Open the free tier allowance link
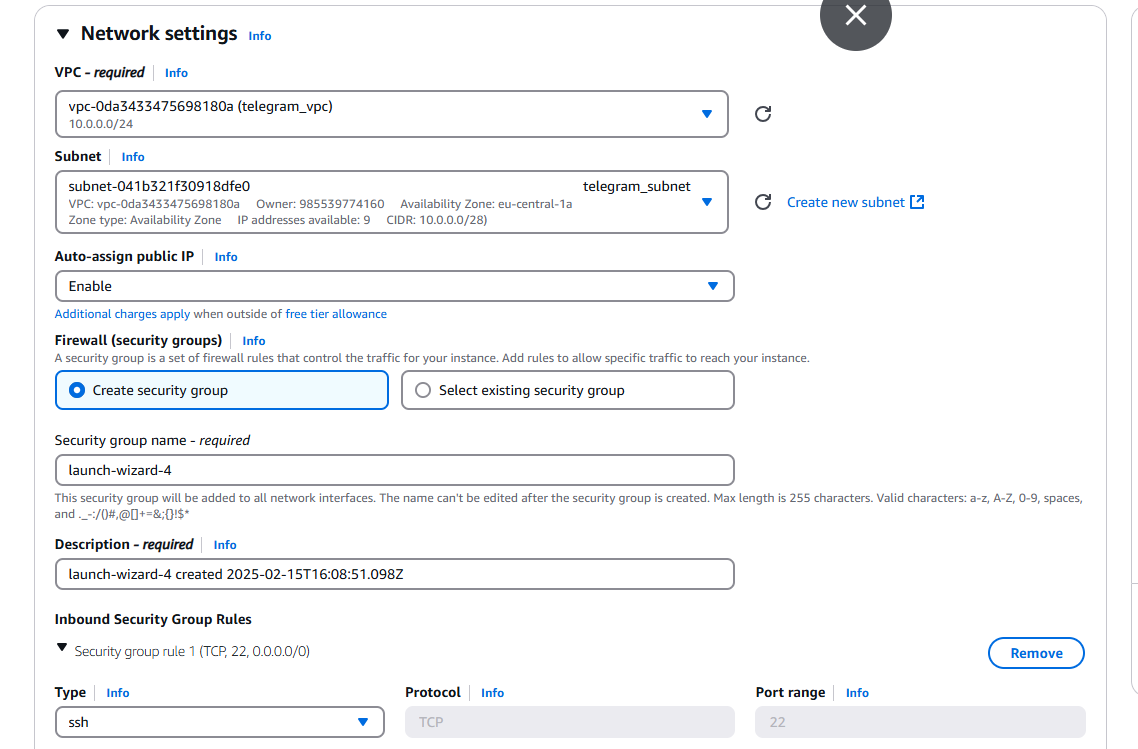Screen dimensions: 1138x749 pyautogui.click(x=336, y=314)
